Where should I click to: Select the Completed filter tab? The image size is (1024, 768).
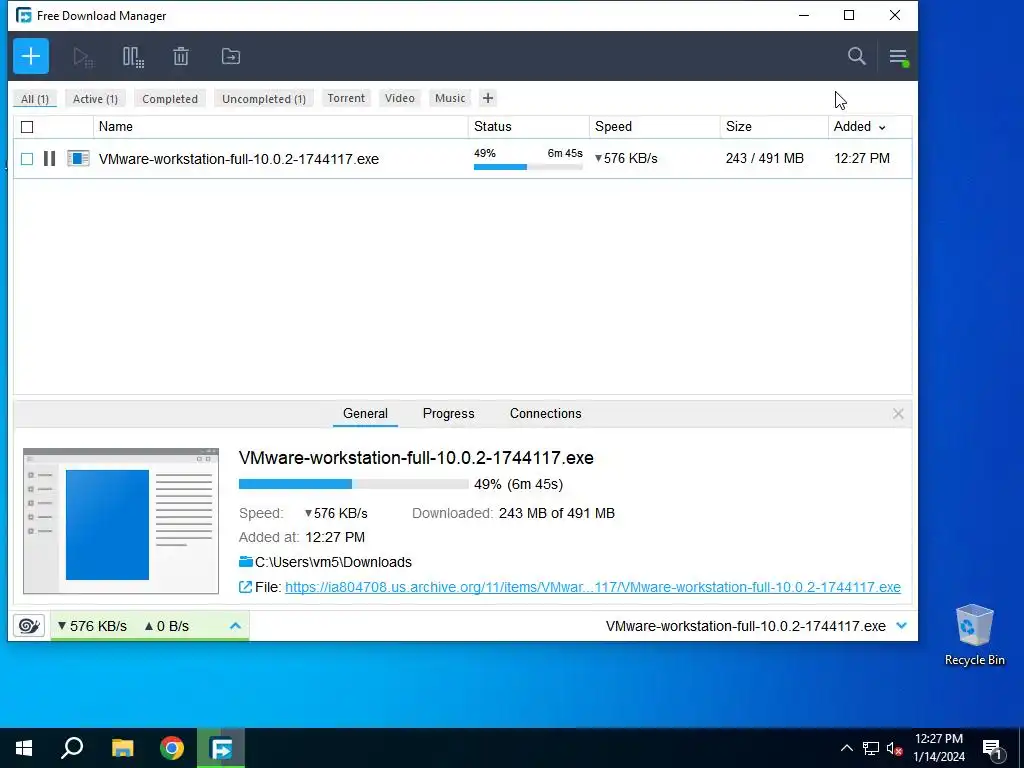pyautogui.click(x=170, y=99)
